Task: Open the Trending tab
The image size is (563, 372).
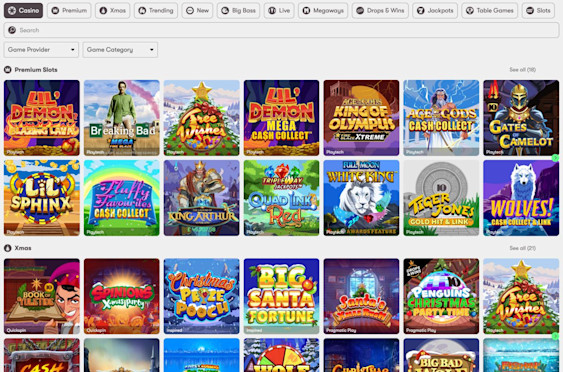Action: tap(156, 10)
